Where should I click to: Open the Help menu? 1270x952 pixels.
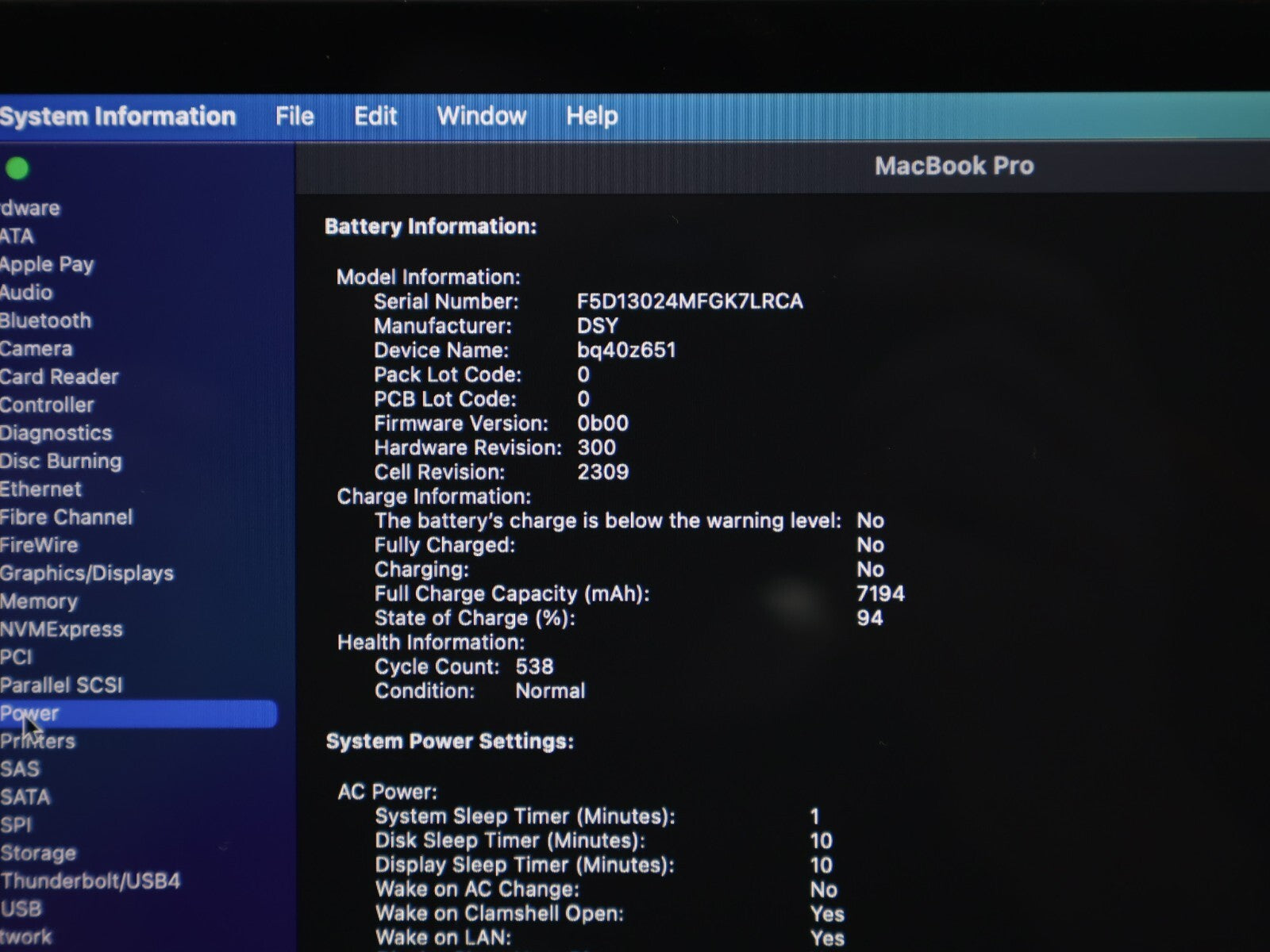tap(591, 117)
